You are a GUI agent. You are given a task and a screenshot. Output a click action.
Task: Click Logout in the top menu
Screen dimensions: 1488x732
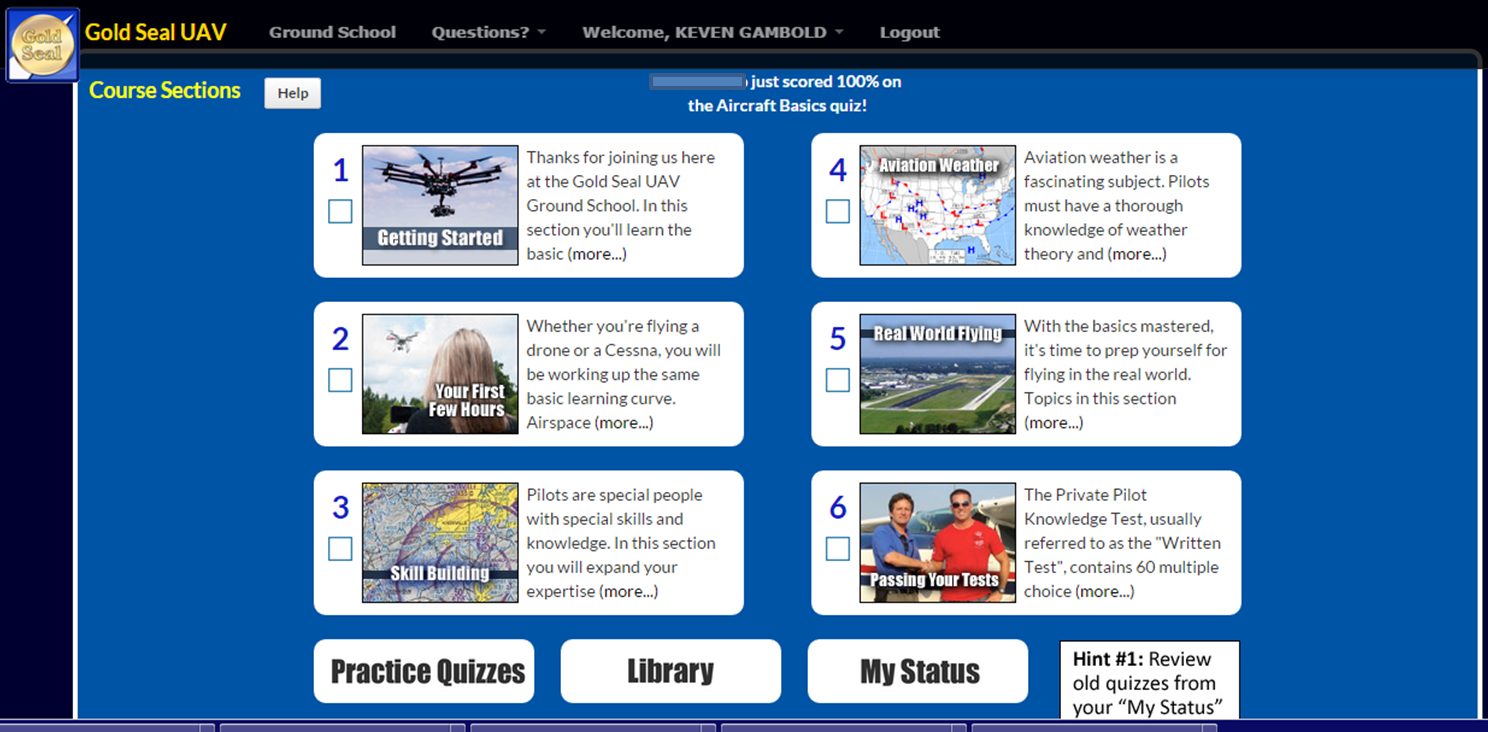click(909, 32)
